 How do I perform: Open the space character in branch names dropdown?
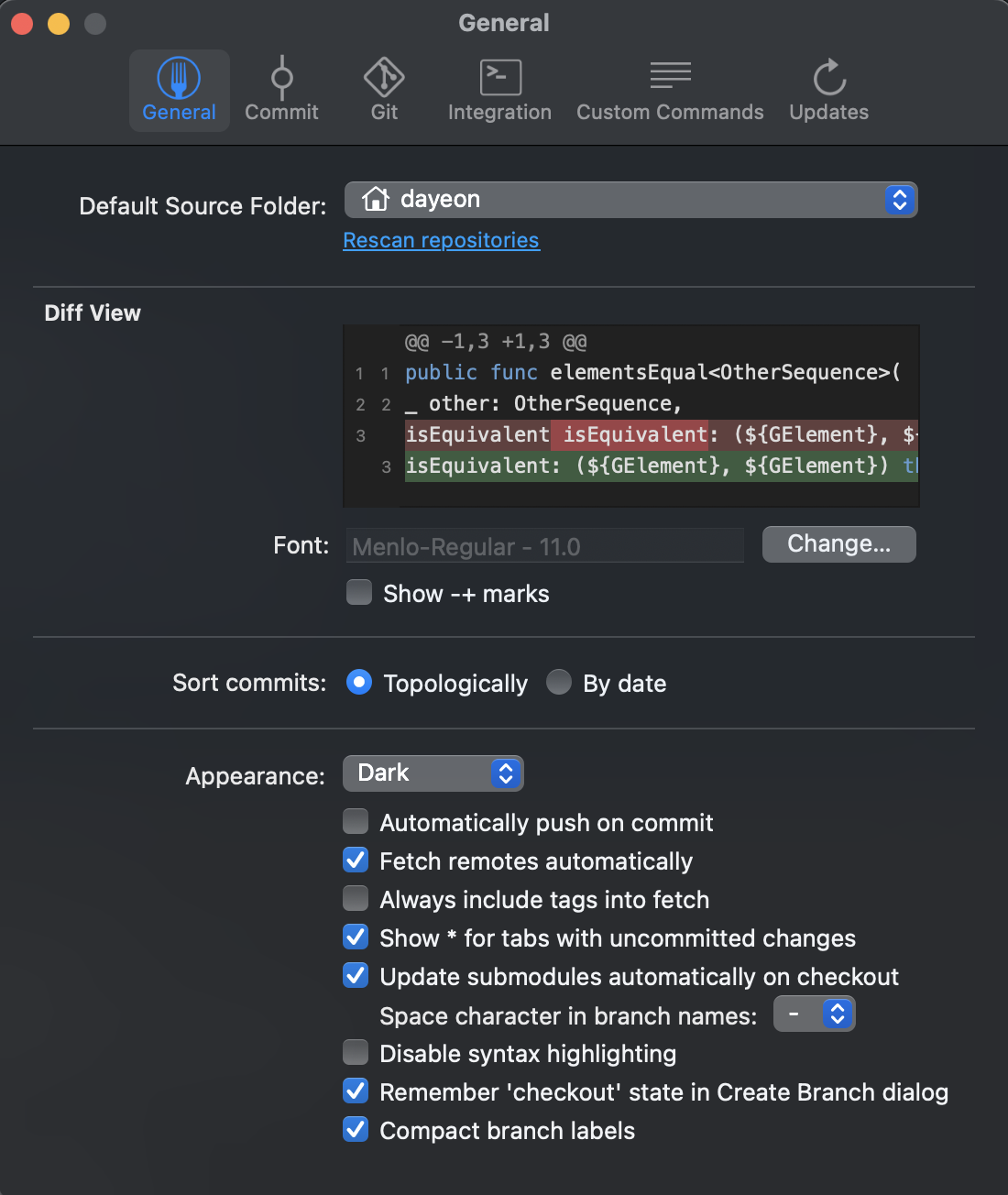(814, 1014)
